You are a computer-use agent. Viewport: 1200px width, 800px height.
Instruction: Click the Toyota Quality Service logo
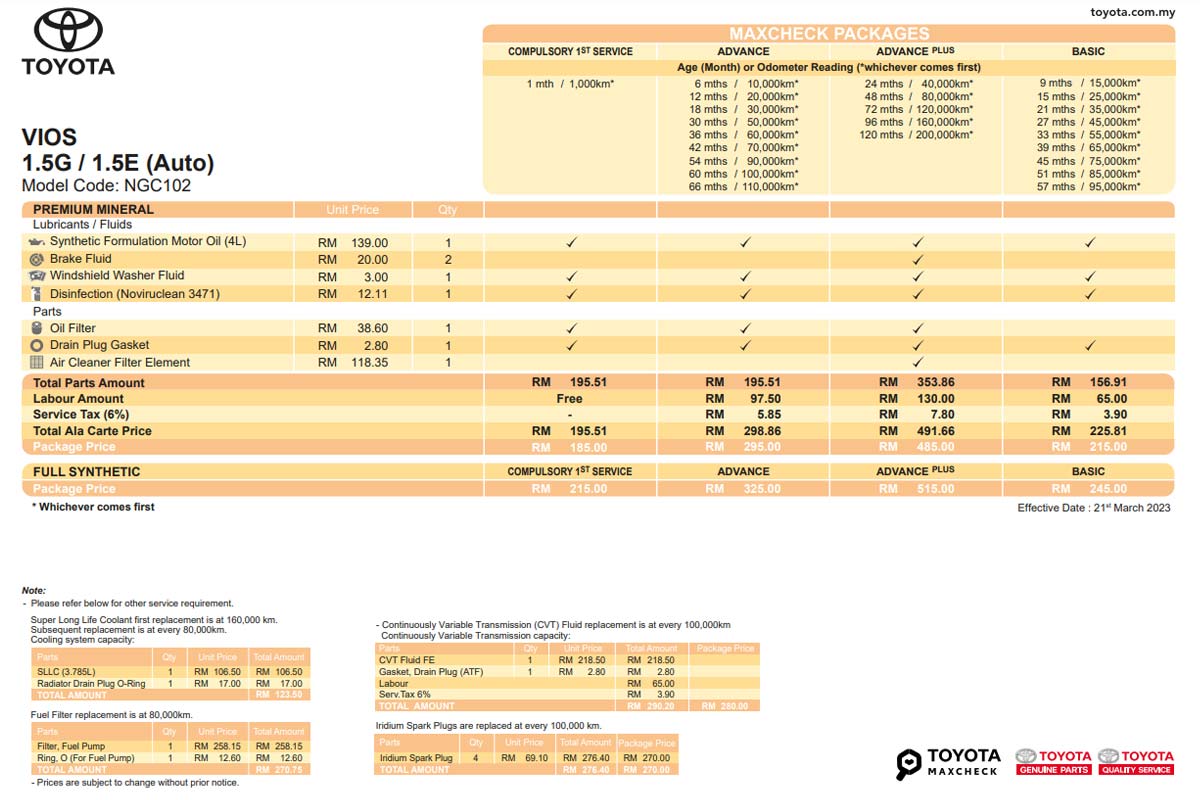pos(1135,762)
